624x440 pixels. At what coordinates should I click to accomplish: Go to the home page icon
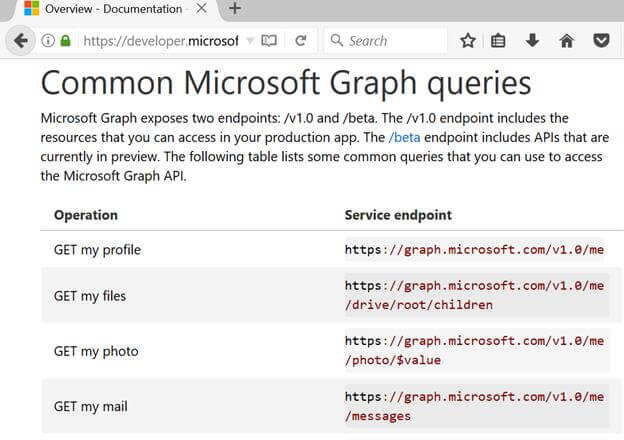coord(567,41)
